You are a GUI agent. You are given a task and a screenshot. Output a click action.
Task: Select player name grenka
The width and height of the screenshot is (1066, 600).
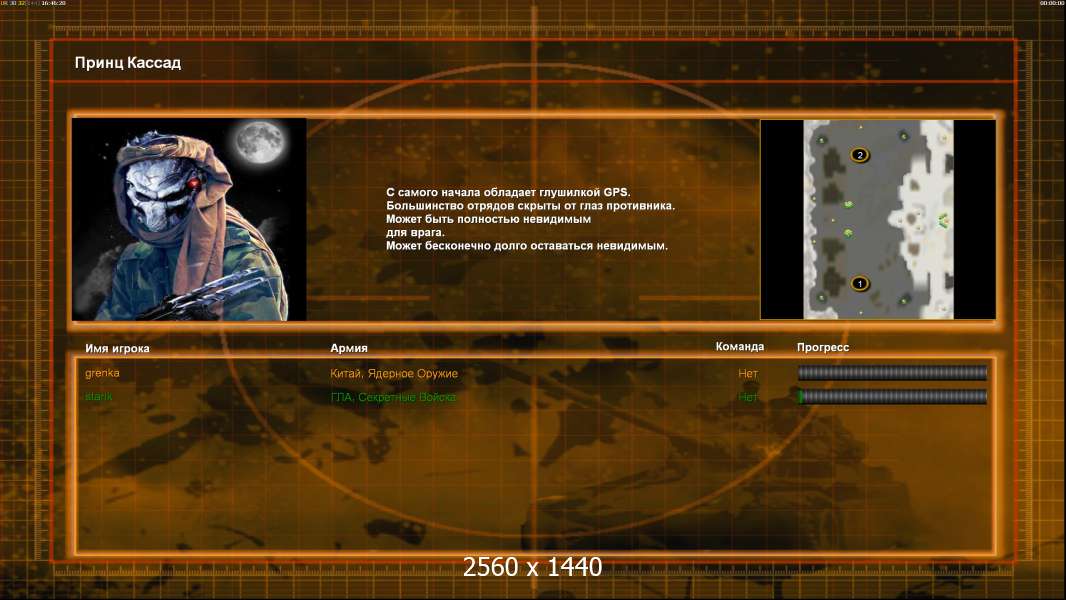point(102,373)
